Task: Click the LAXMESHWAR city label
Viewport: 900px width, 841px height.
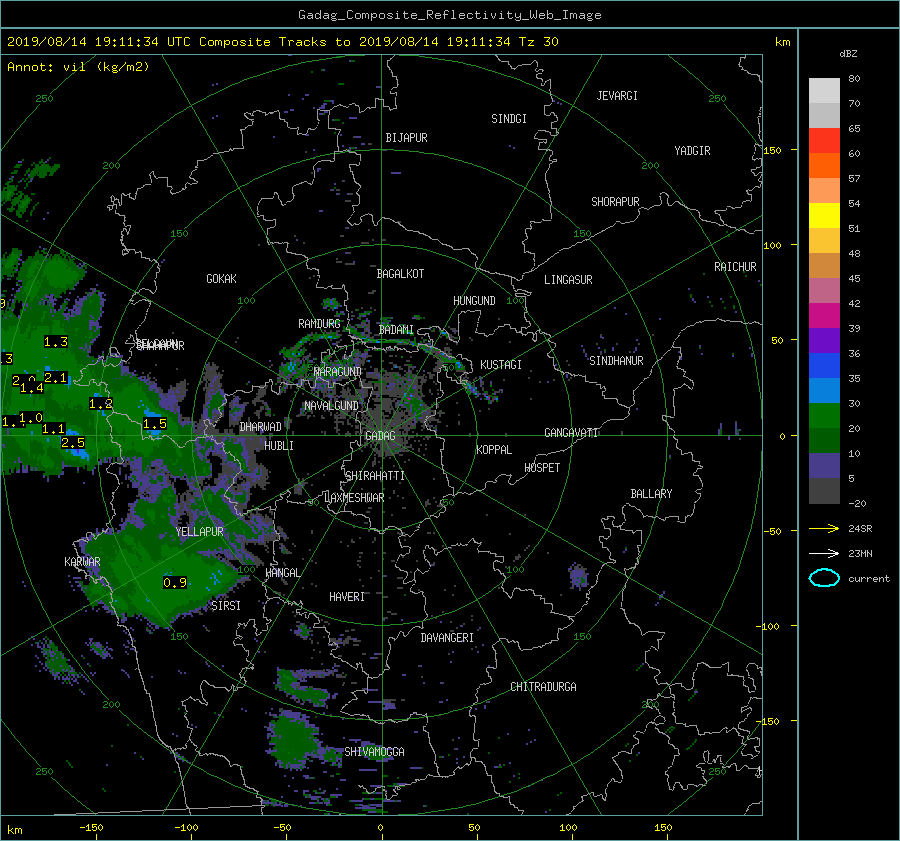Action: point(354,498)
